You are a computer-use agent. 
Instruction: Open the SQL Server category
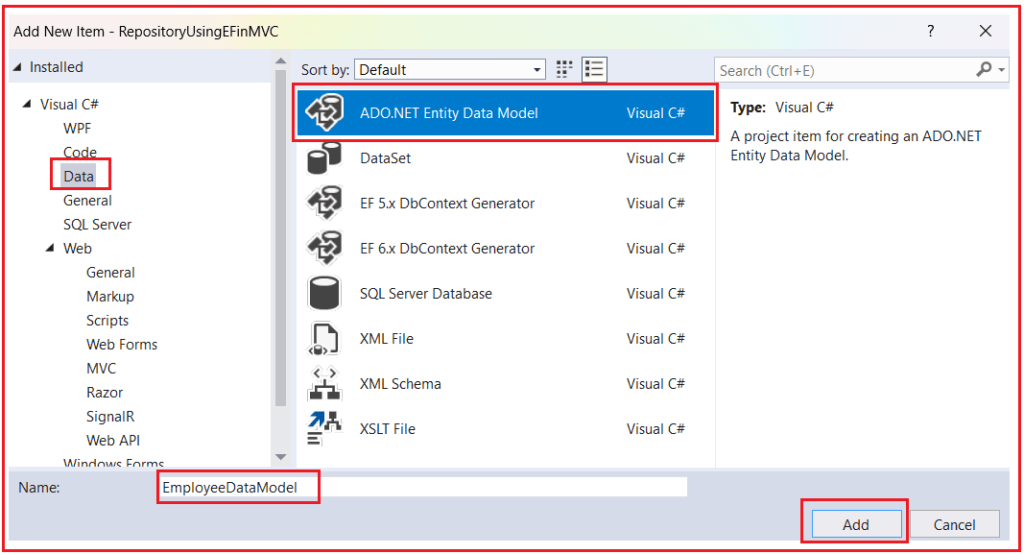97,224
